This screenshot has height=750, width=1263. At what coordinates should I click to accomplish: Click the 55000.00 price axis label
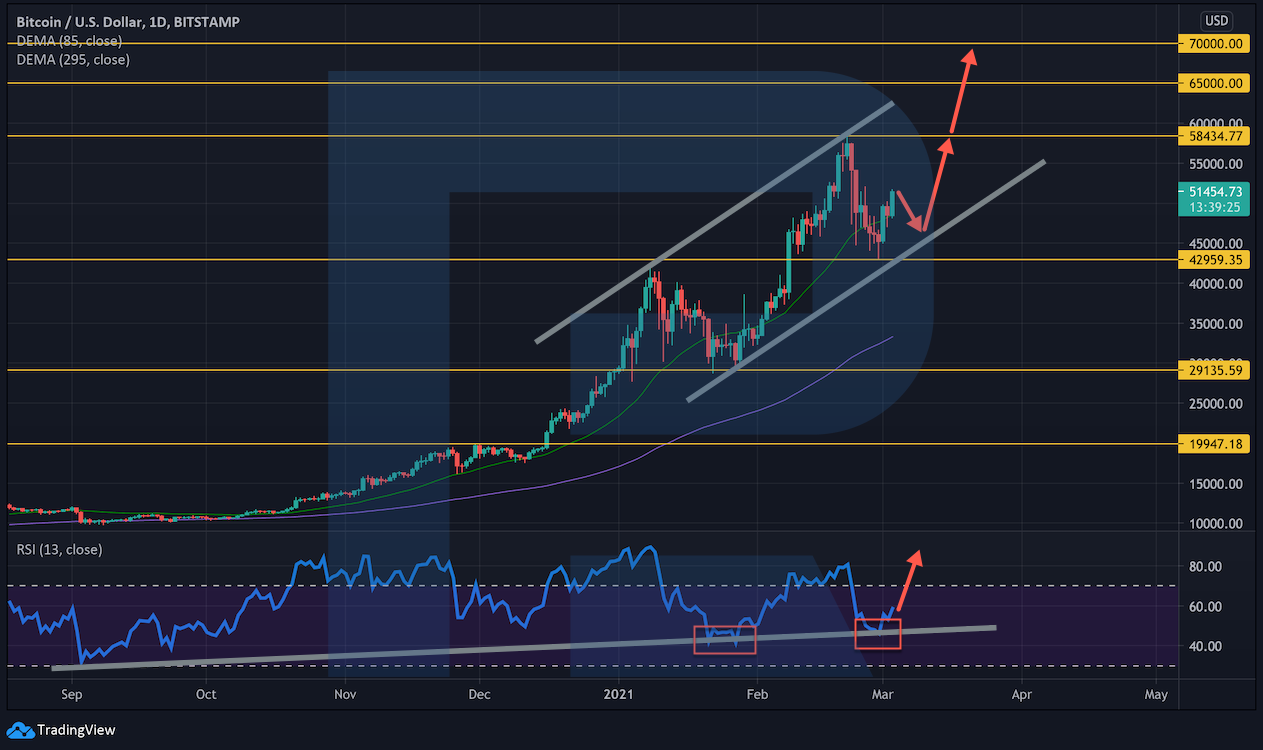click(1214, 164)
